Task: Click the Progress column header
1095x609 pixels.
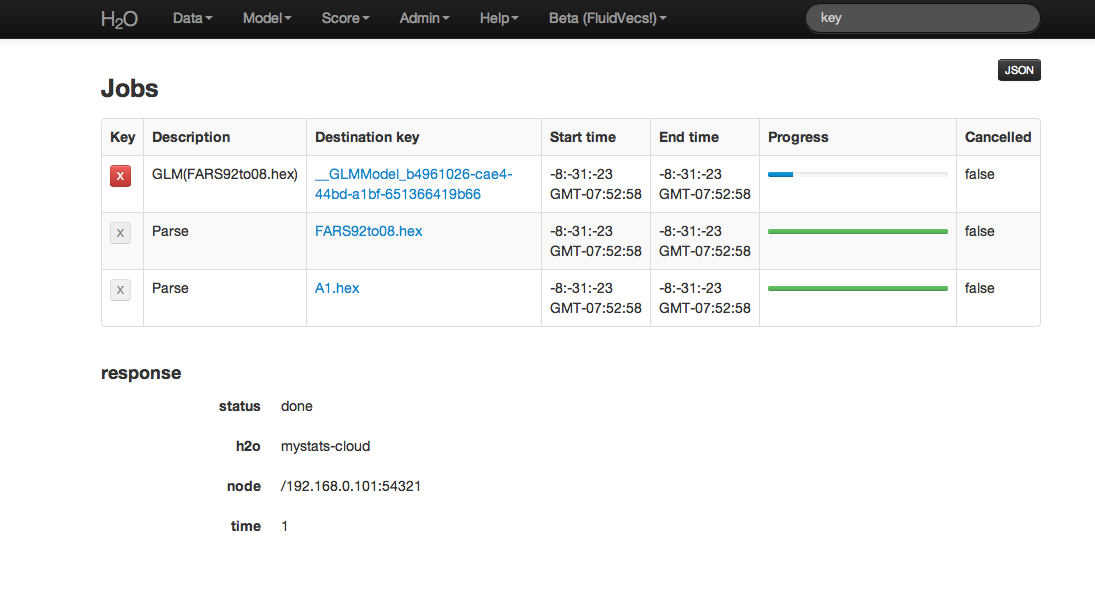Action: coord(798,137)
